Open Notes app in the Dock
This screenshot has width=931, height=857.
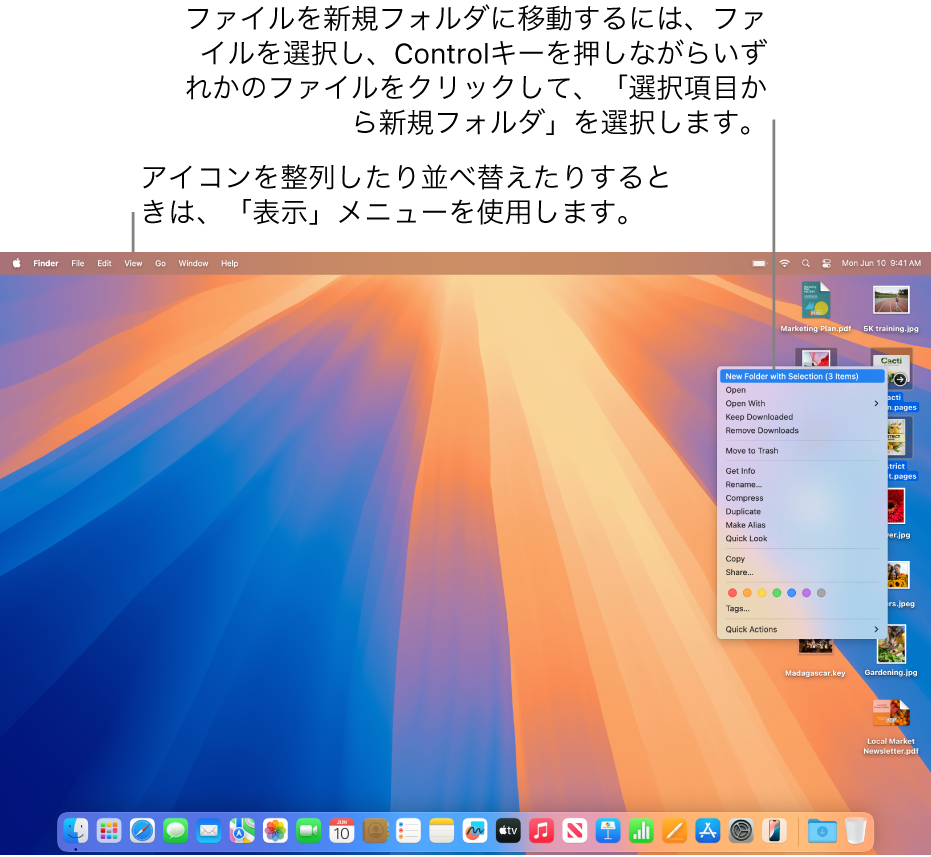click(442, 831)
